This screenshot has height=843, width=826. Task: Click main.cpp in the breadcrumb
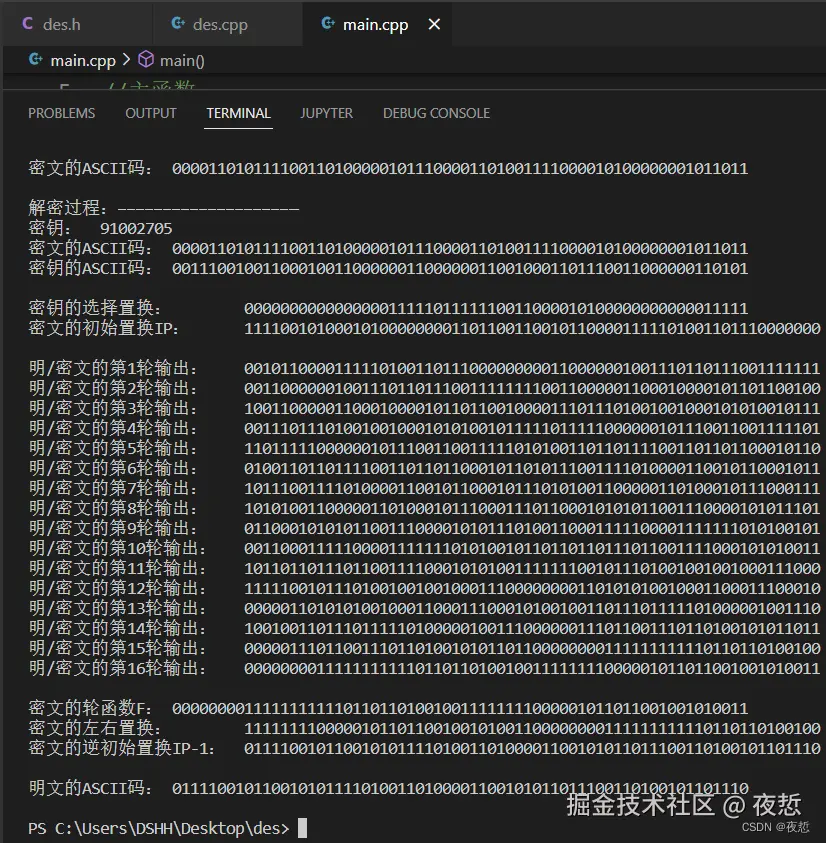coord(83,61)
